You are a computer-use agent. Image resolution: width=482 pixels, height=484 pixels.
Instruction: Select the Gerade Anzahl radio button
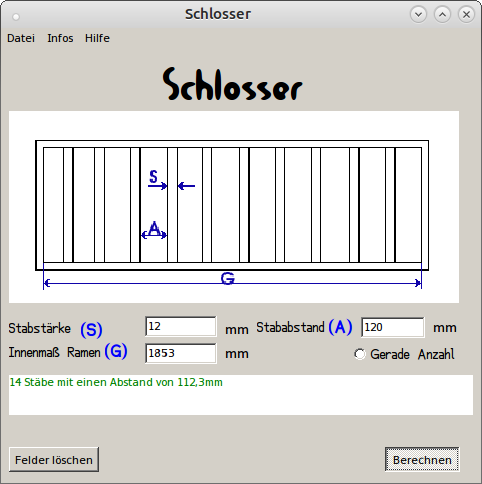click(x=360, y=354)
